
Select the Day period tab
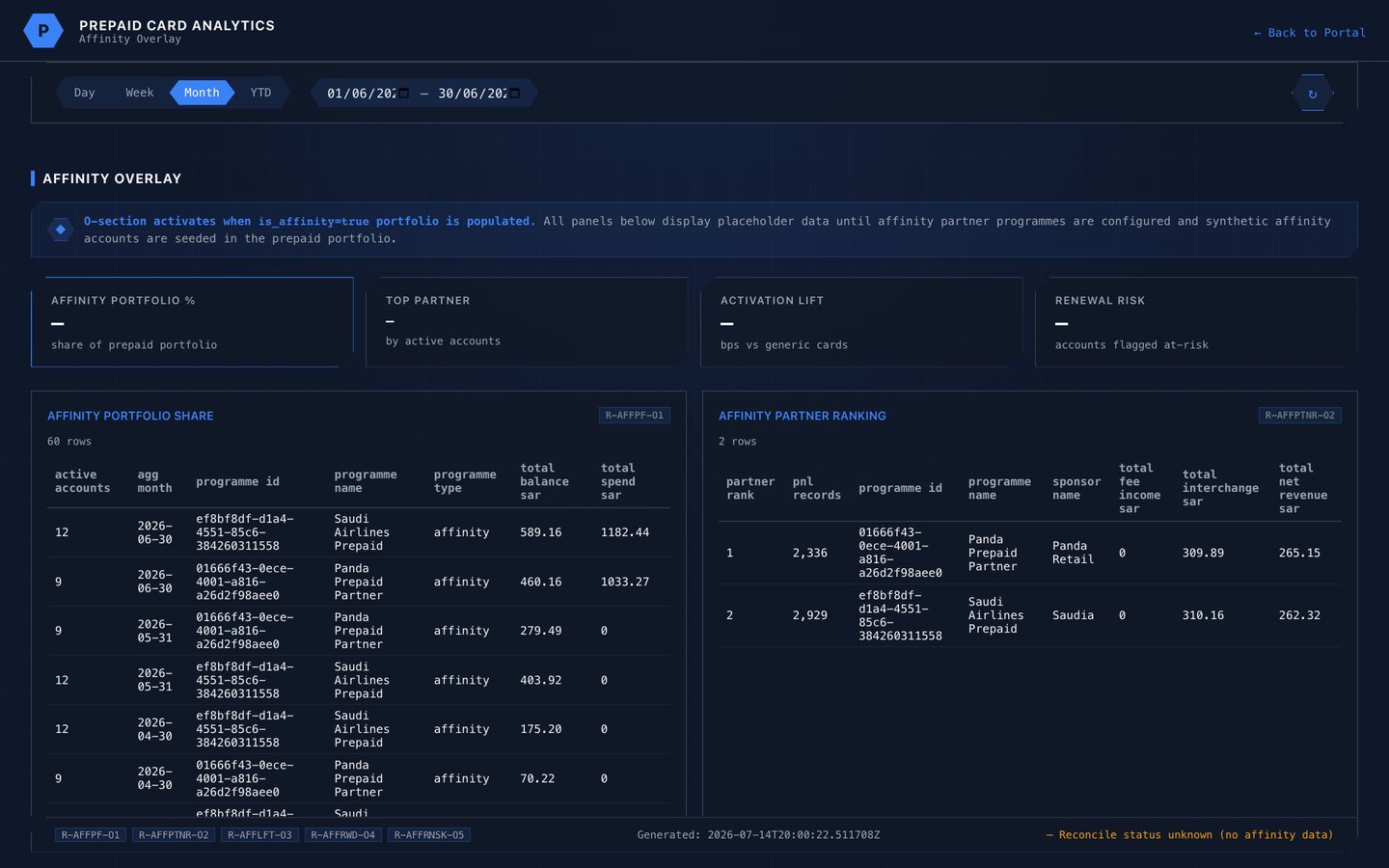[84, 93]
